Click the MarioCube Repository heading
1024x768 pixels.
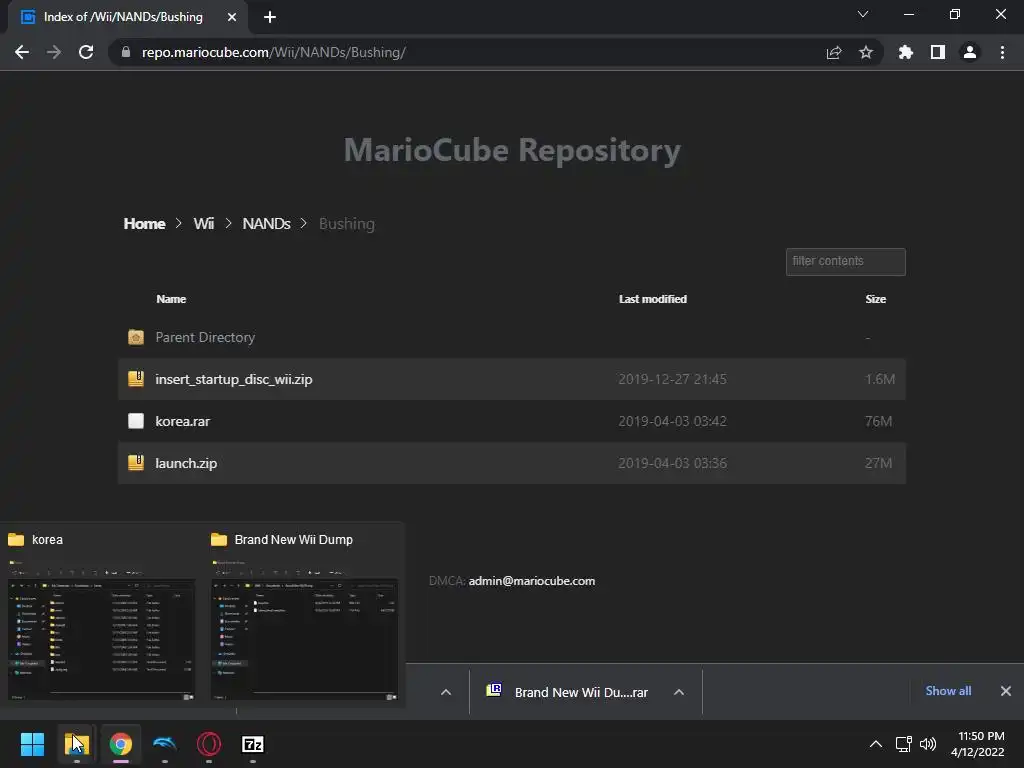[512, 150]
